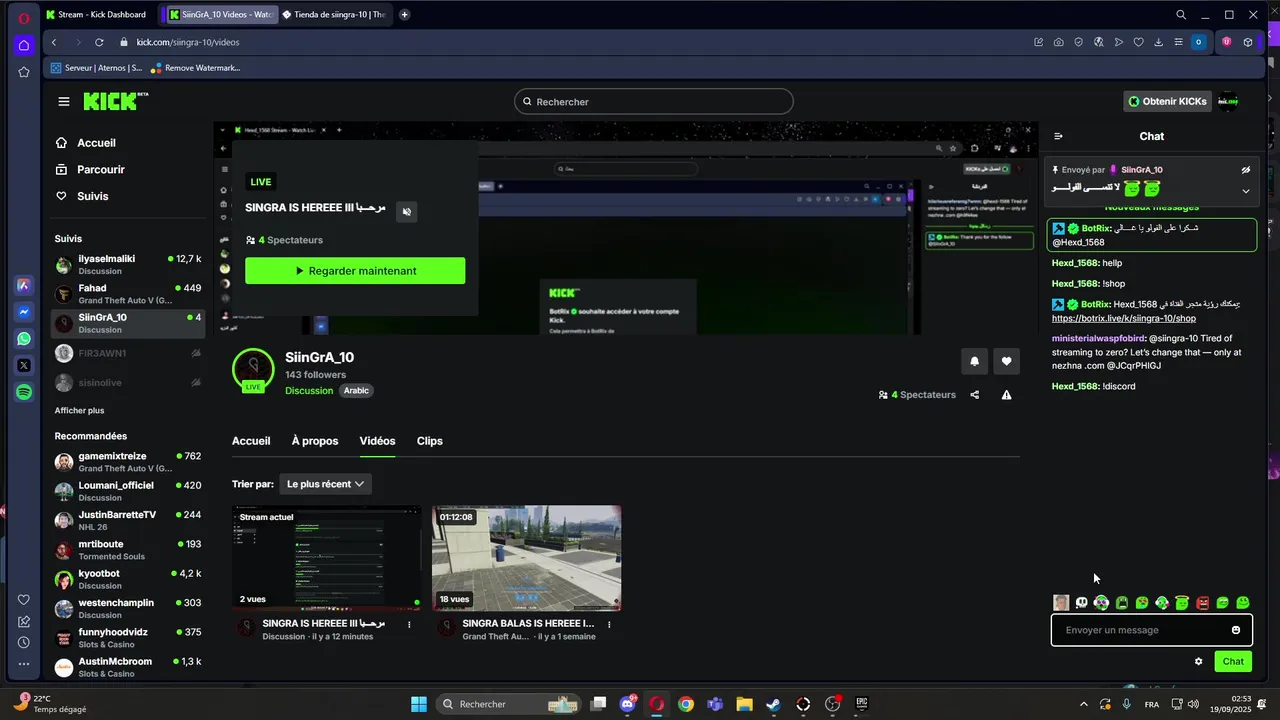Click the KICK logo in header

(116, 101)
